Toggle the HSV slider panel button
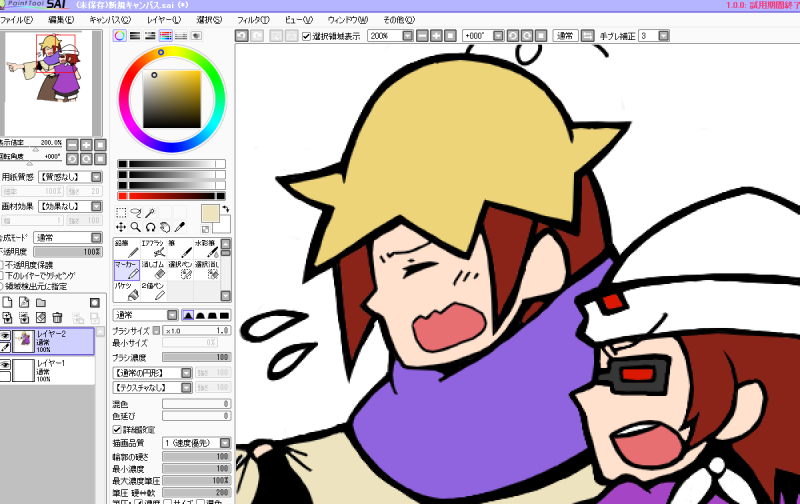 click(x=150, y=36)
